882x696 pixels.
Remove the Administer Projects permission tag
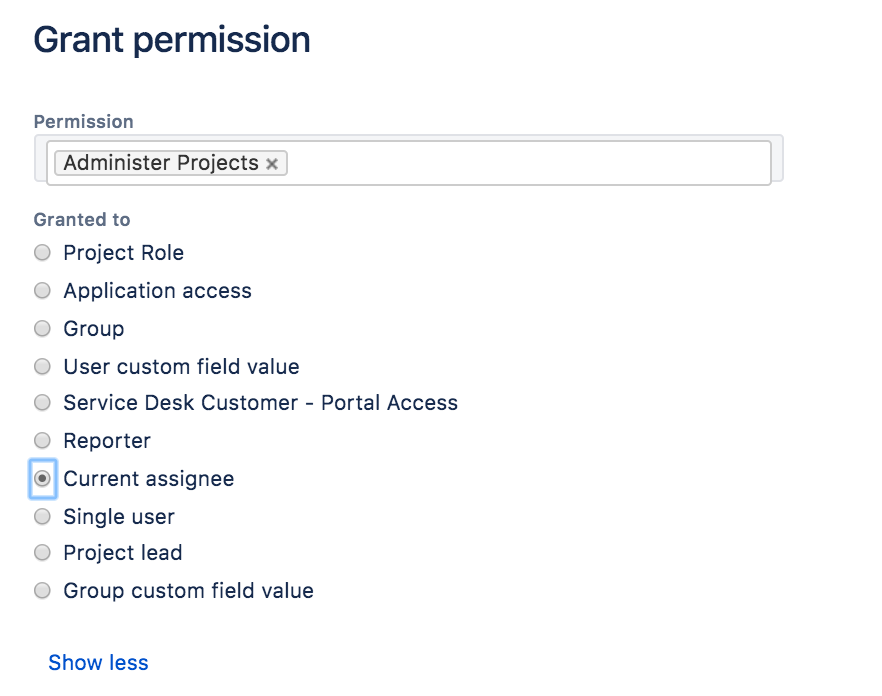(x=272, y=163)
